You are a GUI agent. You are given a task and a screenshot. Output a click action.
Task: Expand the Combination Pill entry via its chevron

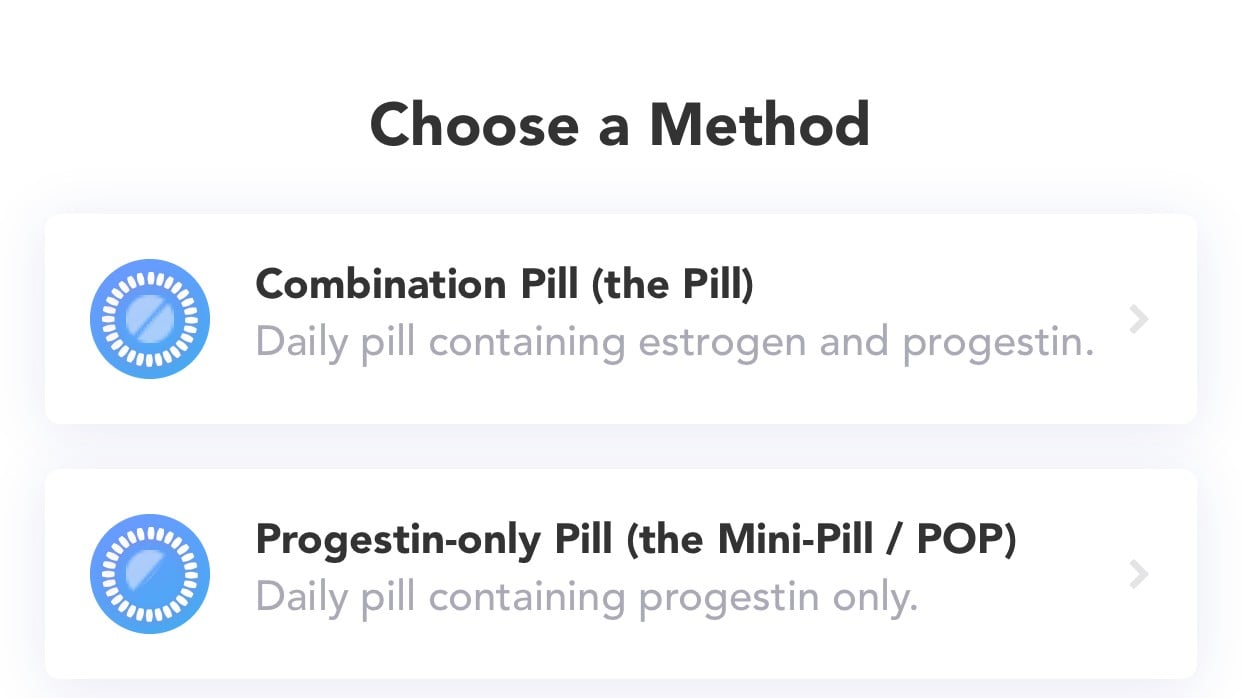1138,318
